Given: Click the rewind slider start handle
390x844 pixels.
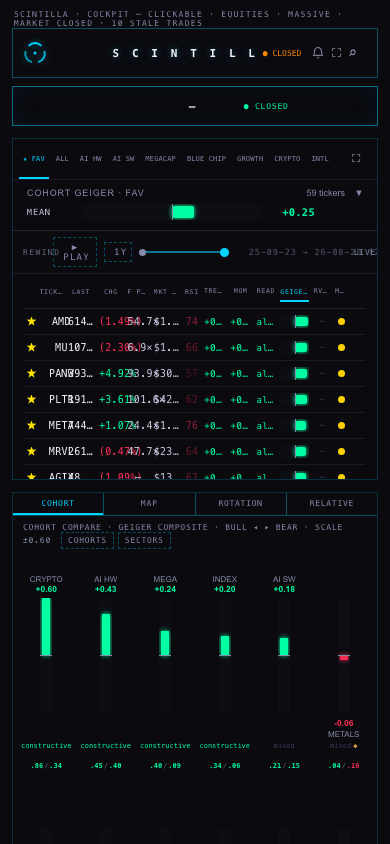Looking at the screenshot, I should pyautogui.click(x=143, y=252).
